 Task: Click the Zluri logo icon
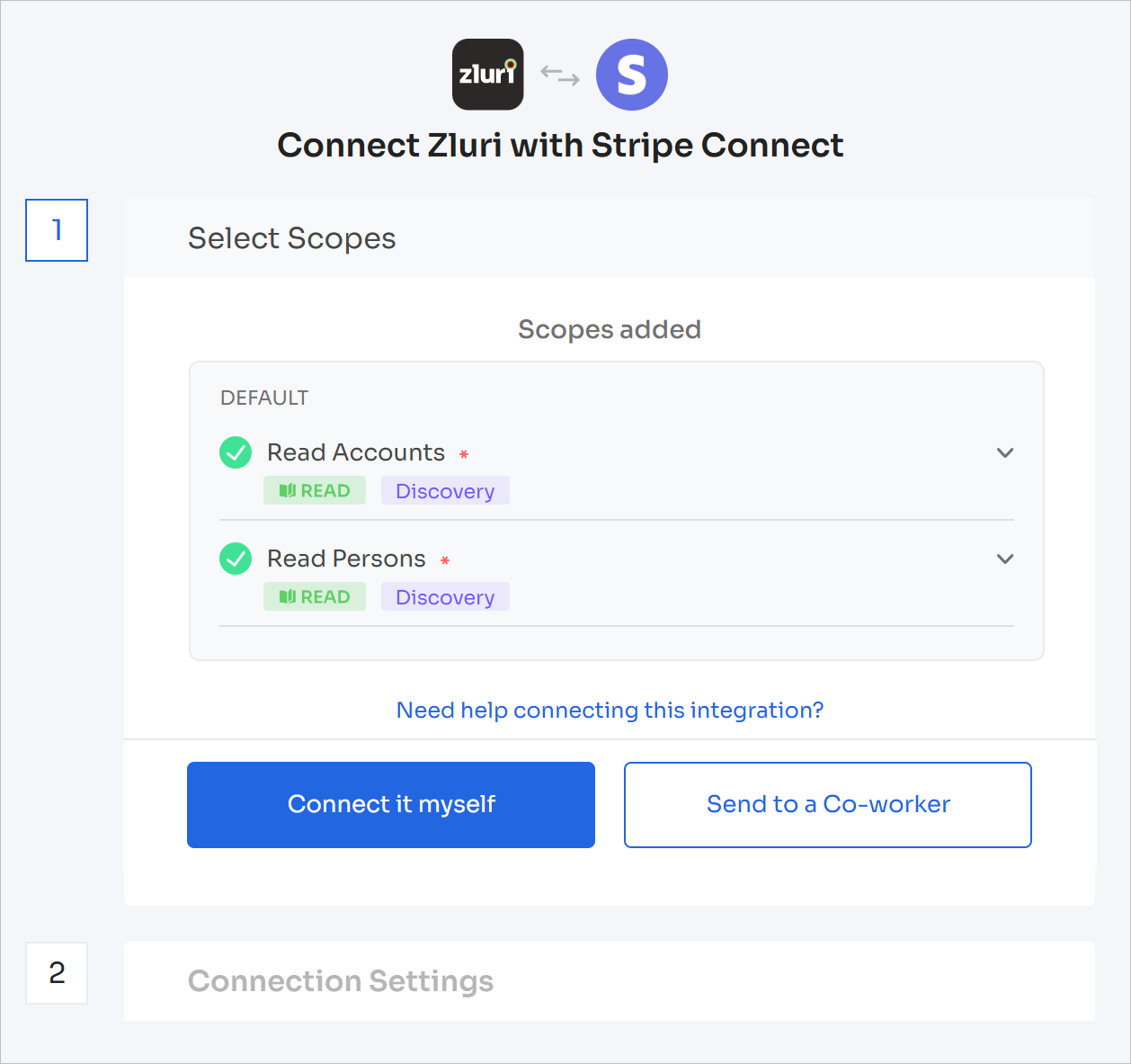[x=487, y=75]
